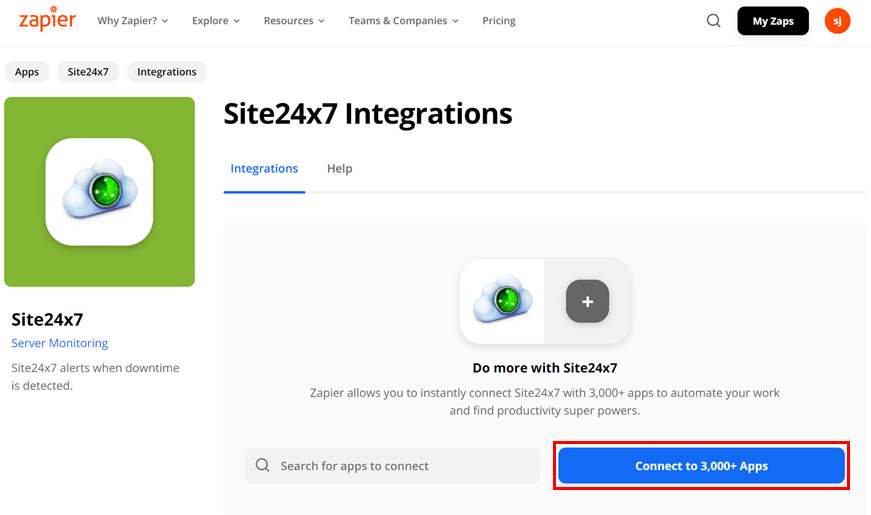Click the magnifier icon inside app search box
The image size is (871, 515).
263,466
